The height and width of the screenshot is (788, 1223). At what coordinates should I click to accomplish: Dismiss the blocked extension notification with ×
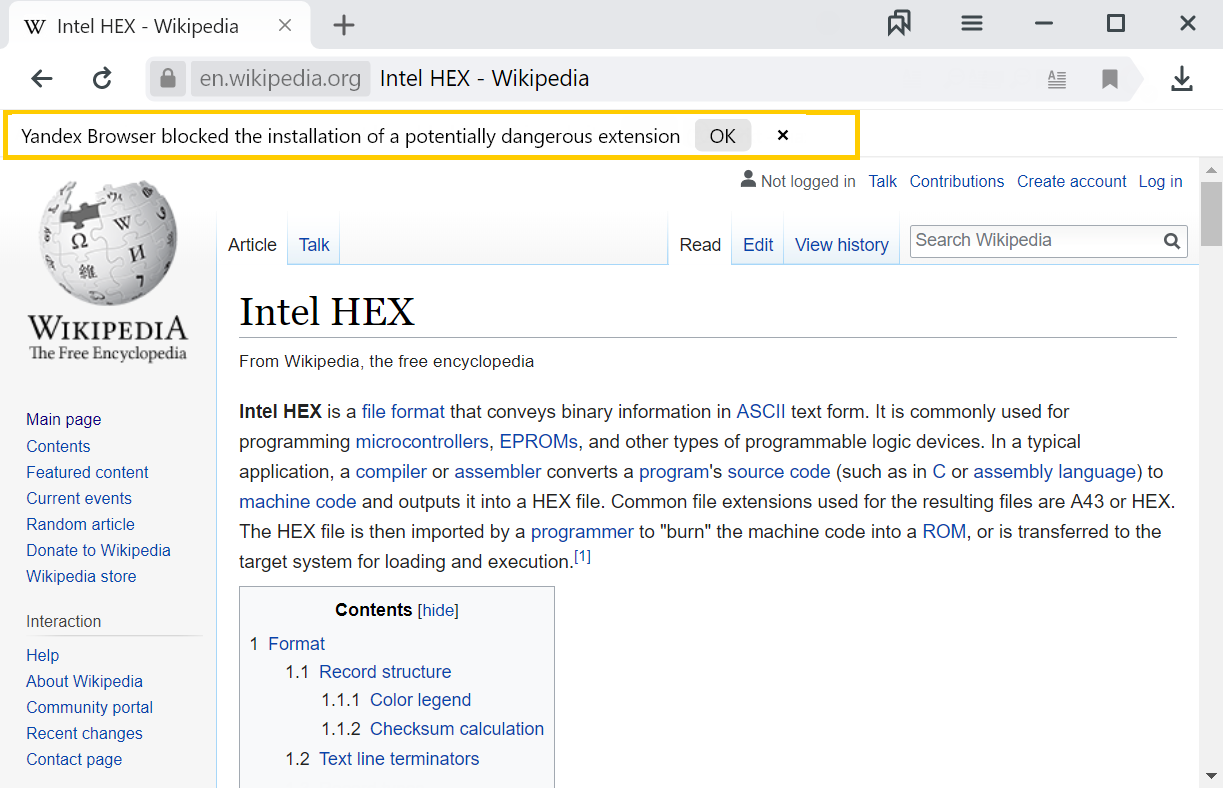[783, 135]
